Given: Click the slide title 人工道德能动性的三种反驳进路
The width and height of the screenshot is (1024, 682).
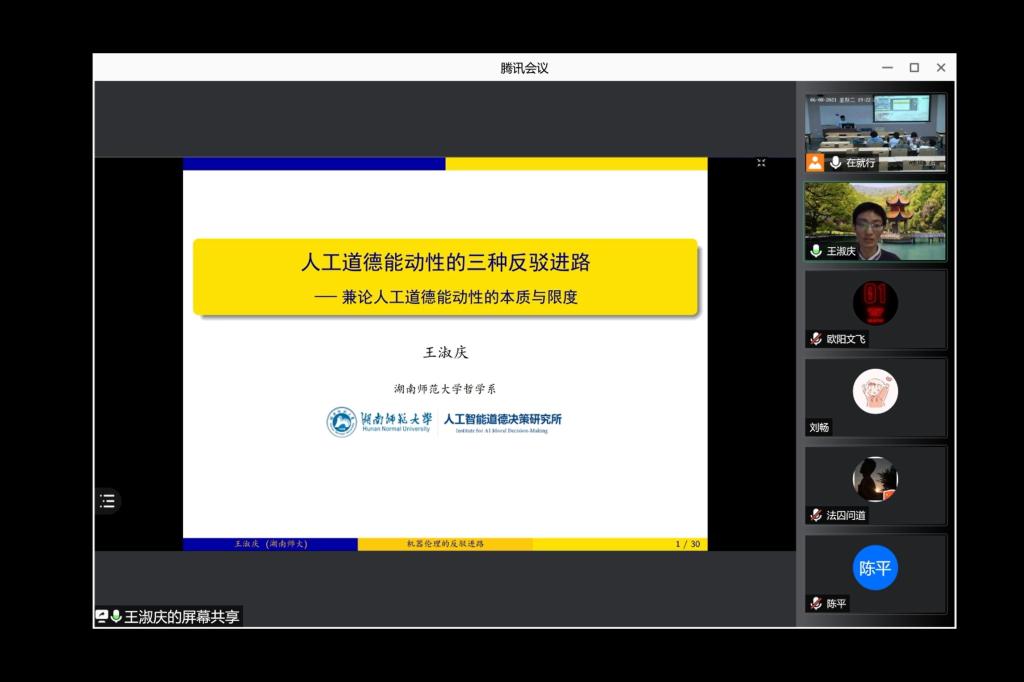Looking at the screenshot, I should click(x=445, y=263).
